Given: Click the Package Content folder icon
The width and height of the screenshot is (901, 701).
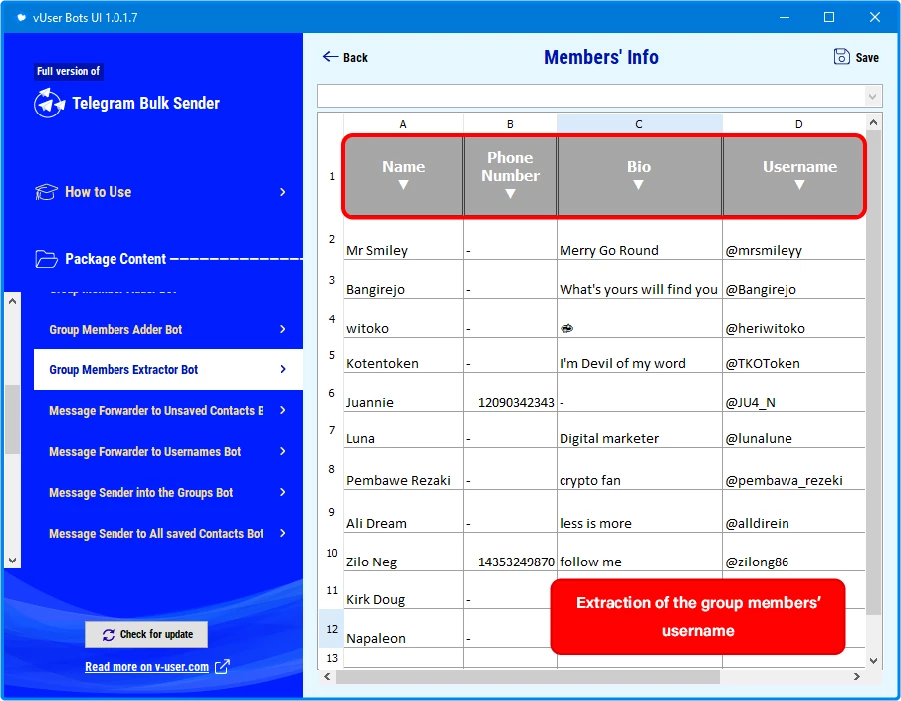Looking at the screenshot, I should [46, 259].
